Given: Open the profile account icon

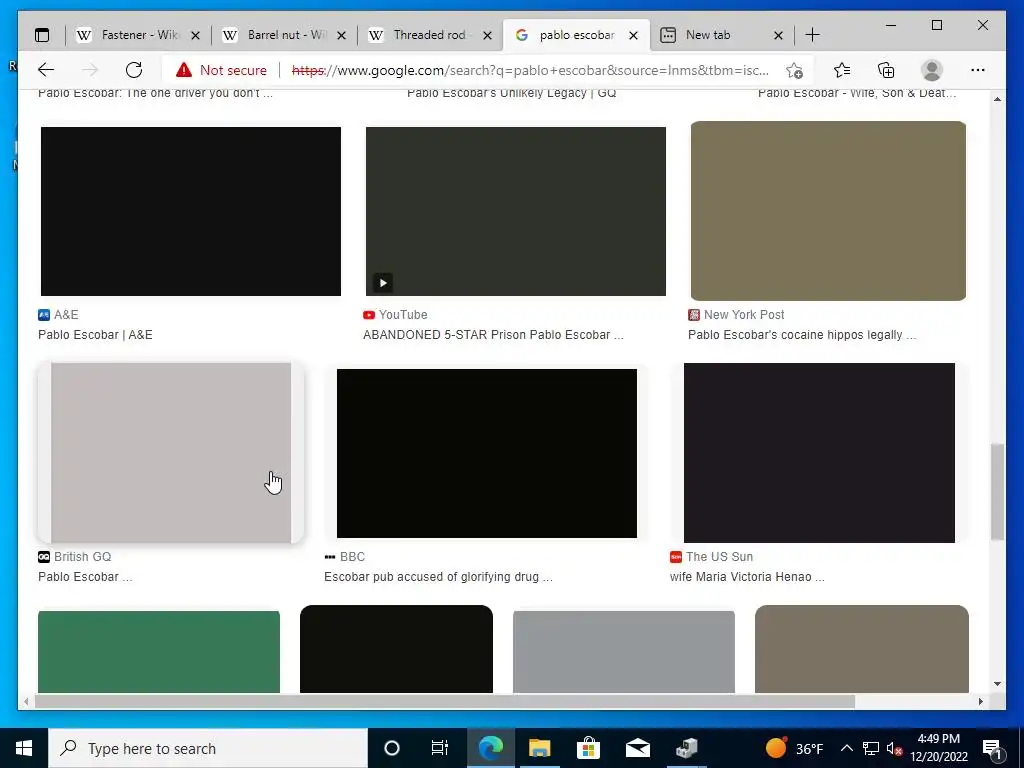Looking at the screenshot, I should (932, 70).
